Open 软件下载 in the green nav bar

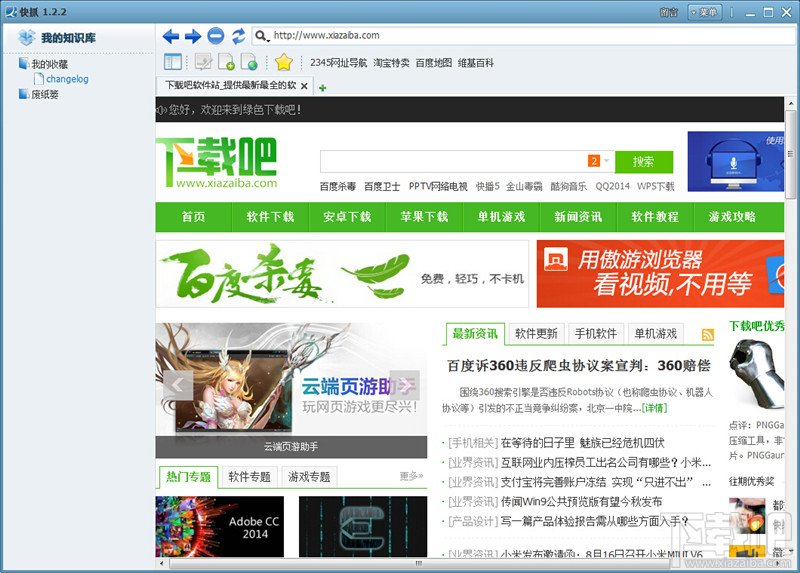[x=270, y=217]
